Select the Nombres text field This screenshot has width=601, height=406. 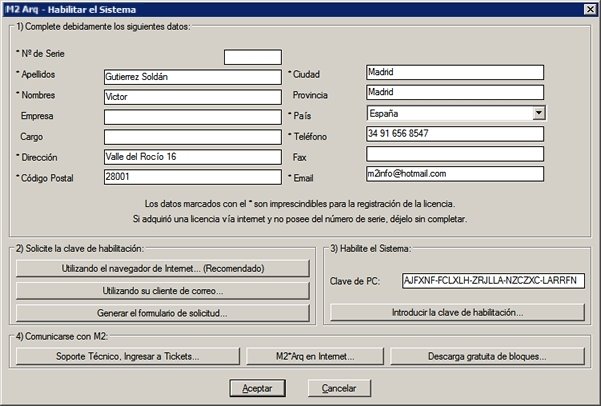coord(192,96)
